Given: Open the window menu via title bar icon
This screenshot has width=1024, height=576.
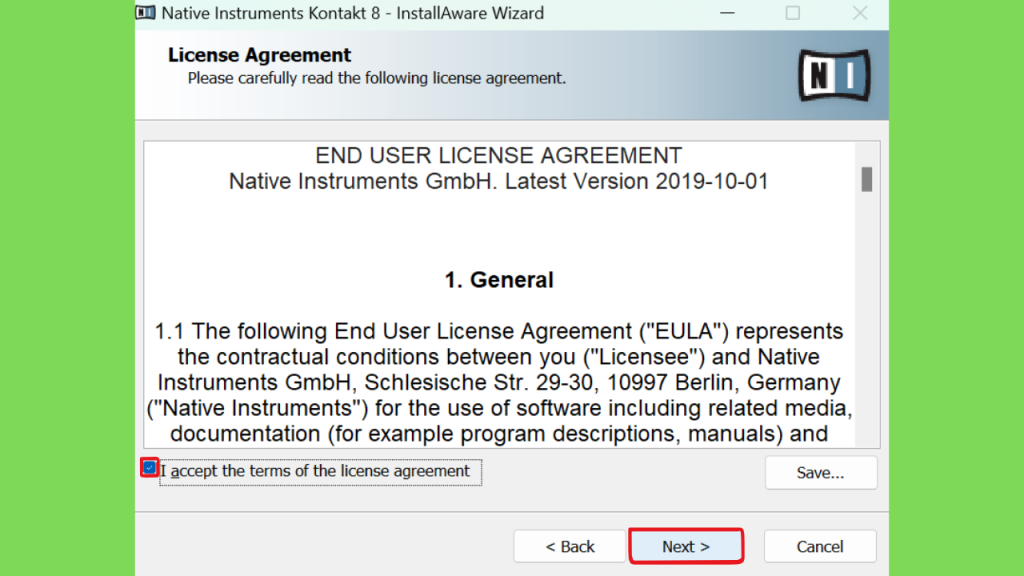Looking at the screenshot, I should (146, 12).
